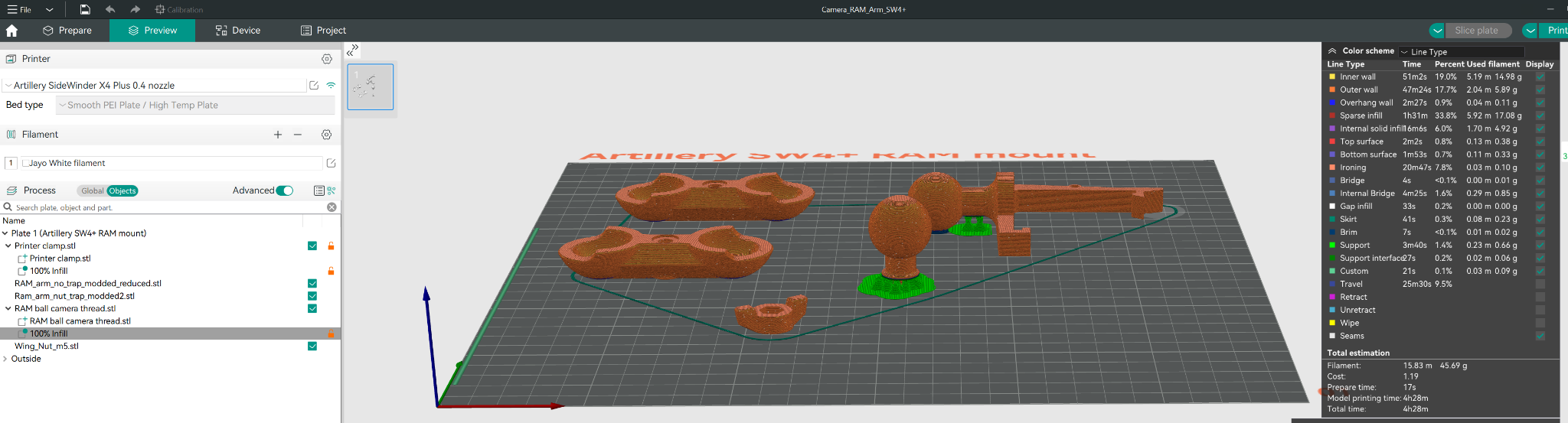
Task: Hide Inner wall lines in display
Action: pyautogui.click(x=1540, y=76)
